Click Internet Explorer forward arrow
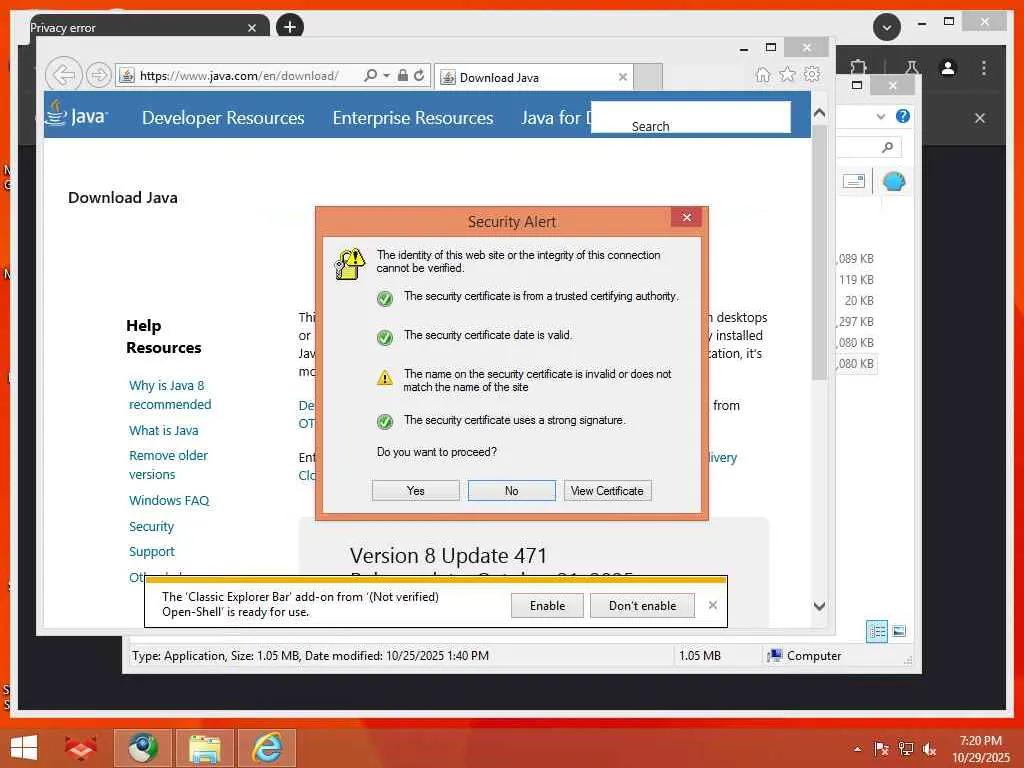This screenshot has width=1024, height=768. coord(99,75)
